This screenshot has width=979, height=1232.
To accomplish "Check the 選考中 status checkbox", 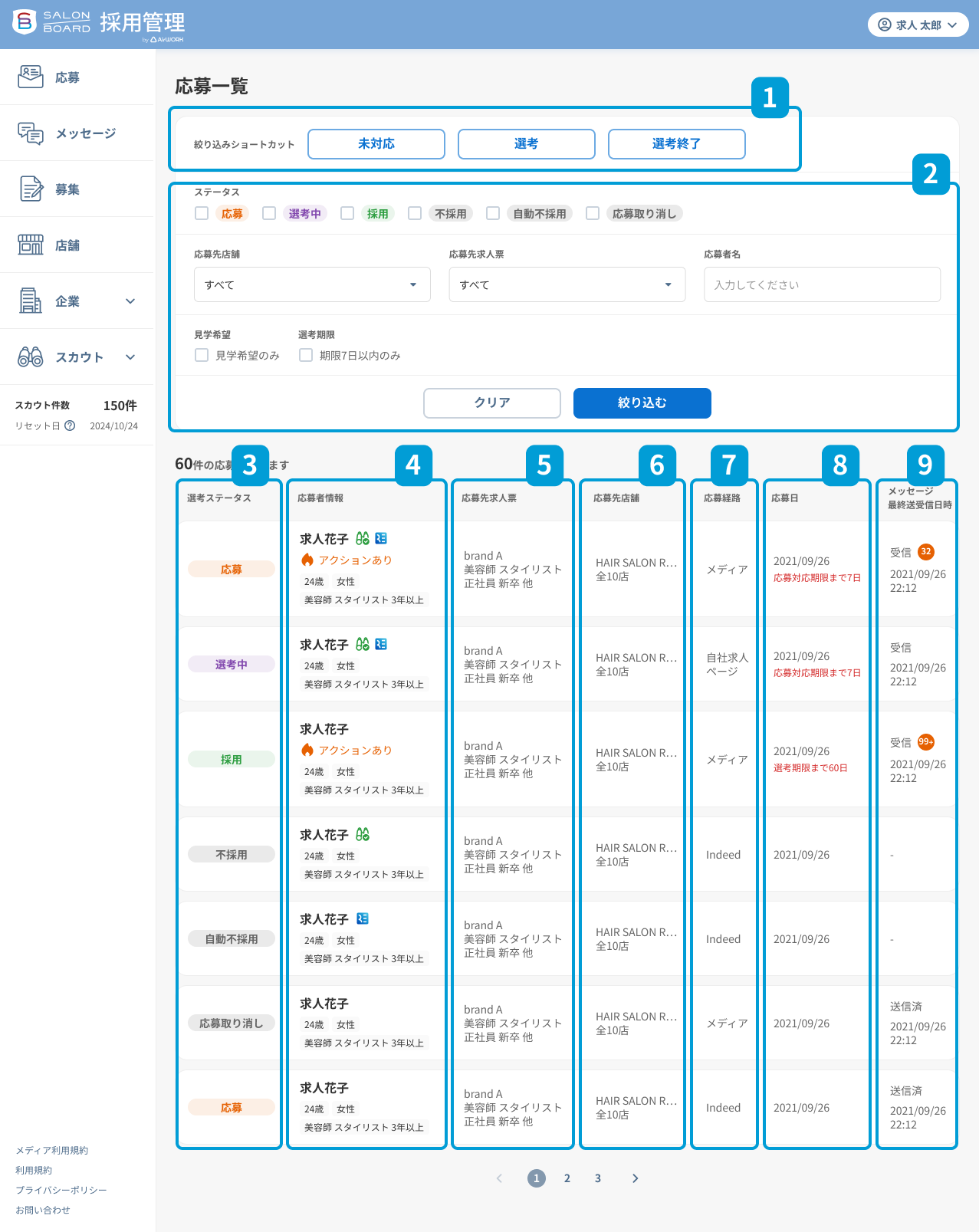I will tap(269, 213).
